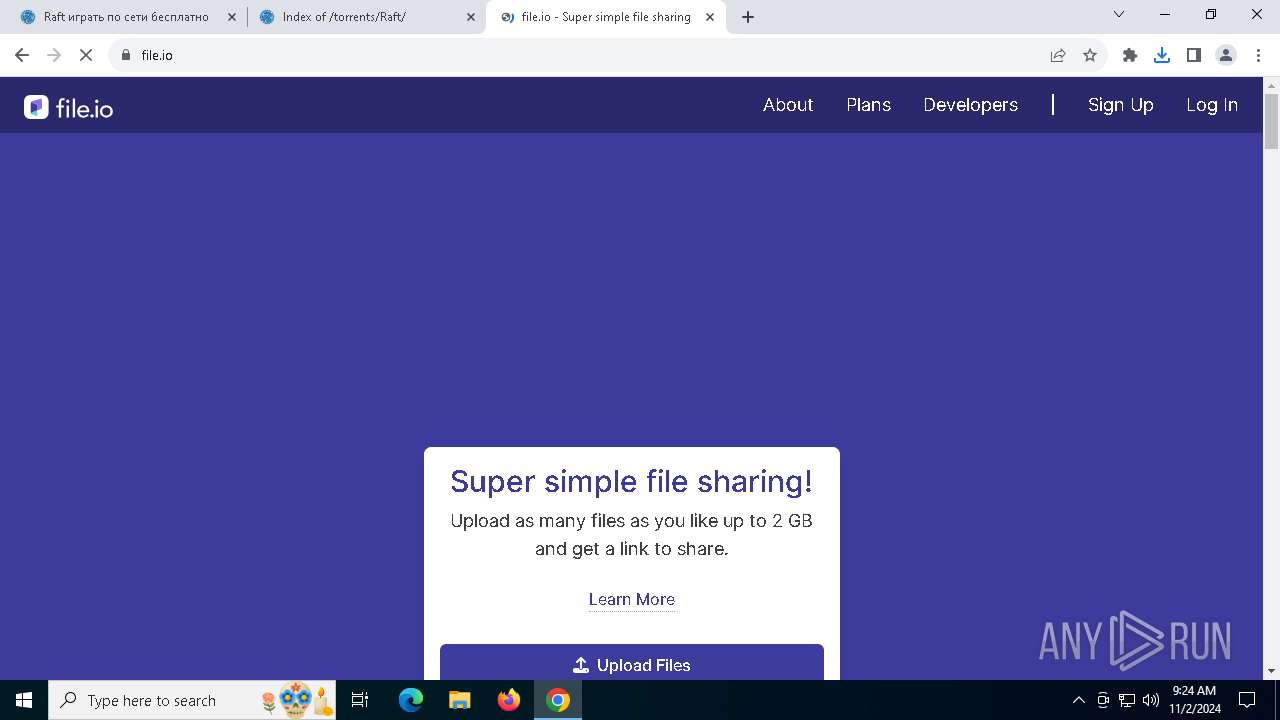Screen dimensions: 1280x720
Task: Click the scrollbar down arrow
Action: click(1271, 671)
